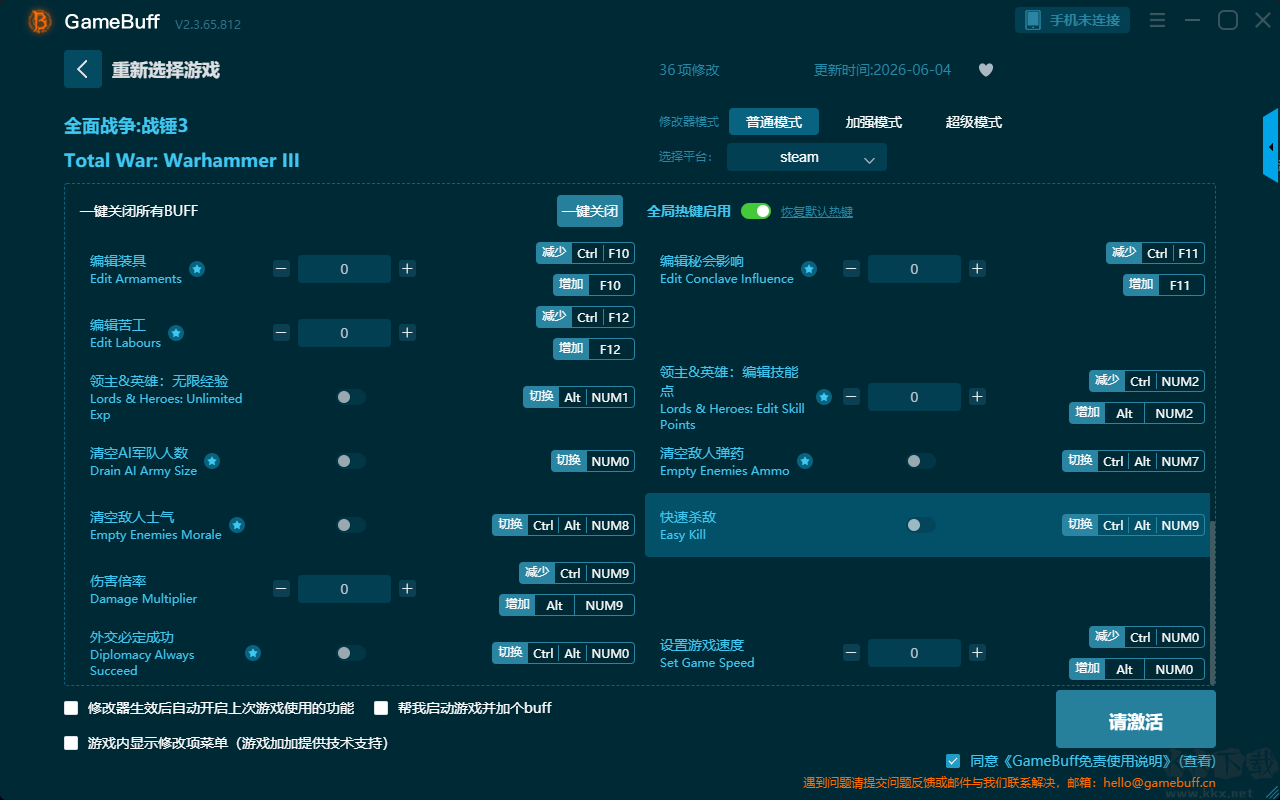Decrease Set Game Speed with minus
The width and height of the screenshot is (1280, 800).
pyautogui.click(x=851, y=653)
